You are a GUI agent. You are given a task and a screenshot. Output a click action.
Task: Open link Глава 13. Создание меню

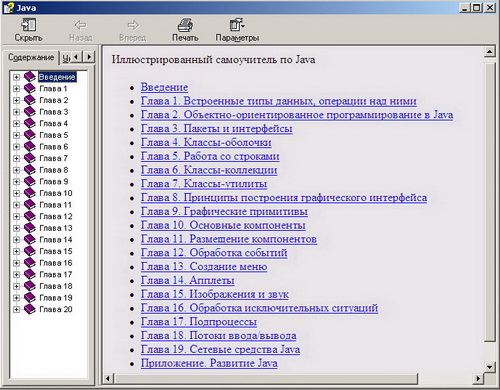[204, 267]
